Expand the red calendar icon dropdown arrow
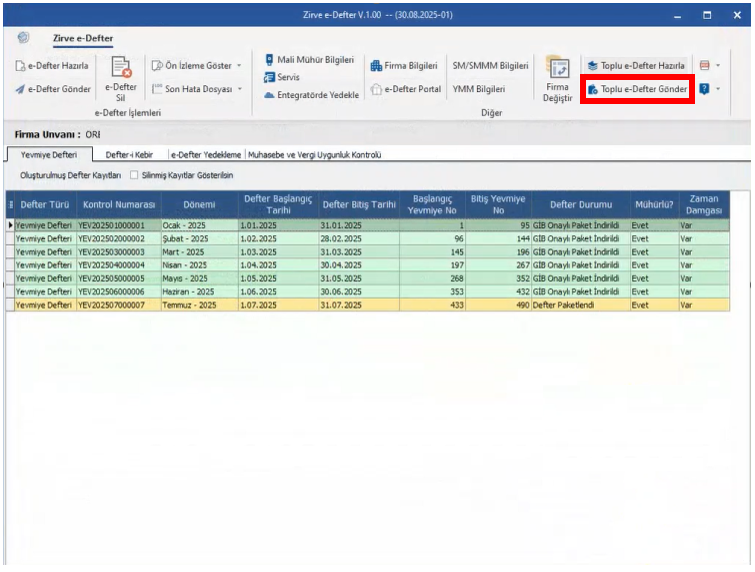This screenshot has width=755, height=572. pos(718,65)
